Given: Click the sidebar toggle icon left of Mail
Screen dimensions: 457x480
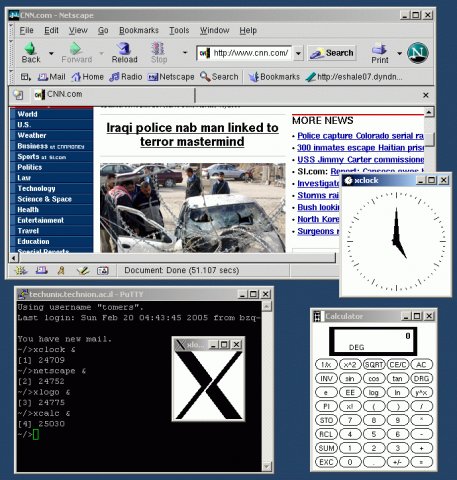Looking at the screenshot, I should click(26, 77).
